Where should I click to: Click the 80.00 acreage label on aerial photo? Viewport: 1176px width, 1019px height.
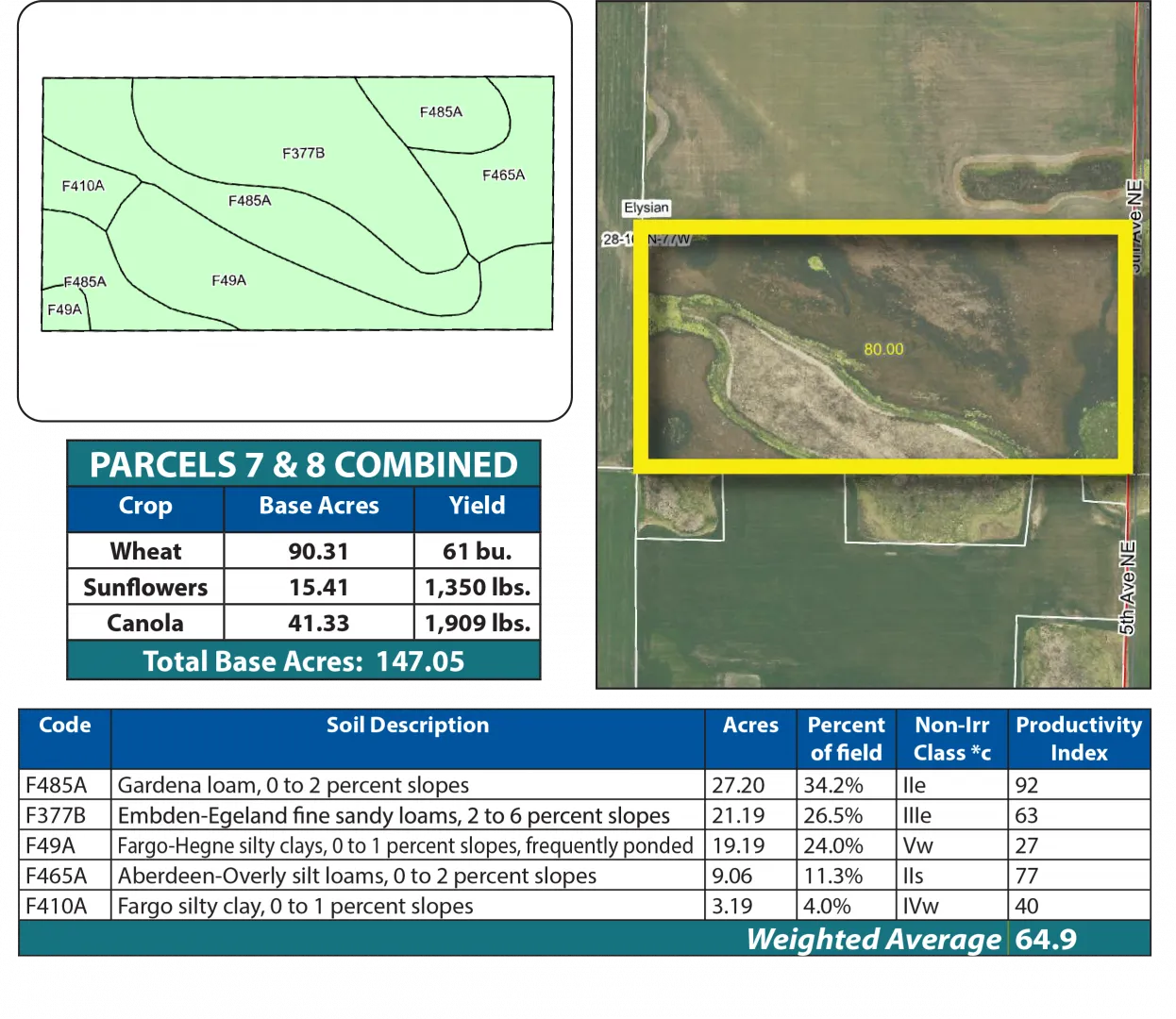pyautogui.click(x=883, y=349)
